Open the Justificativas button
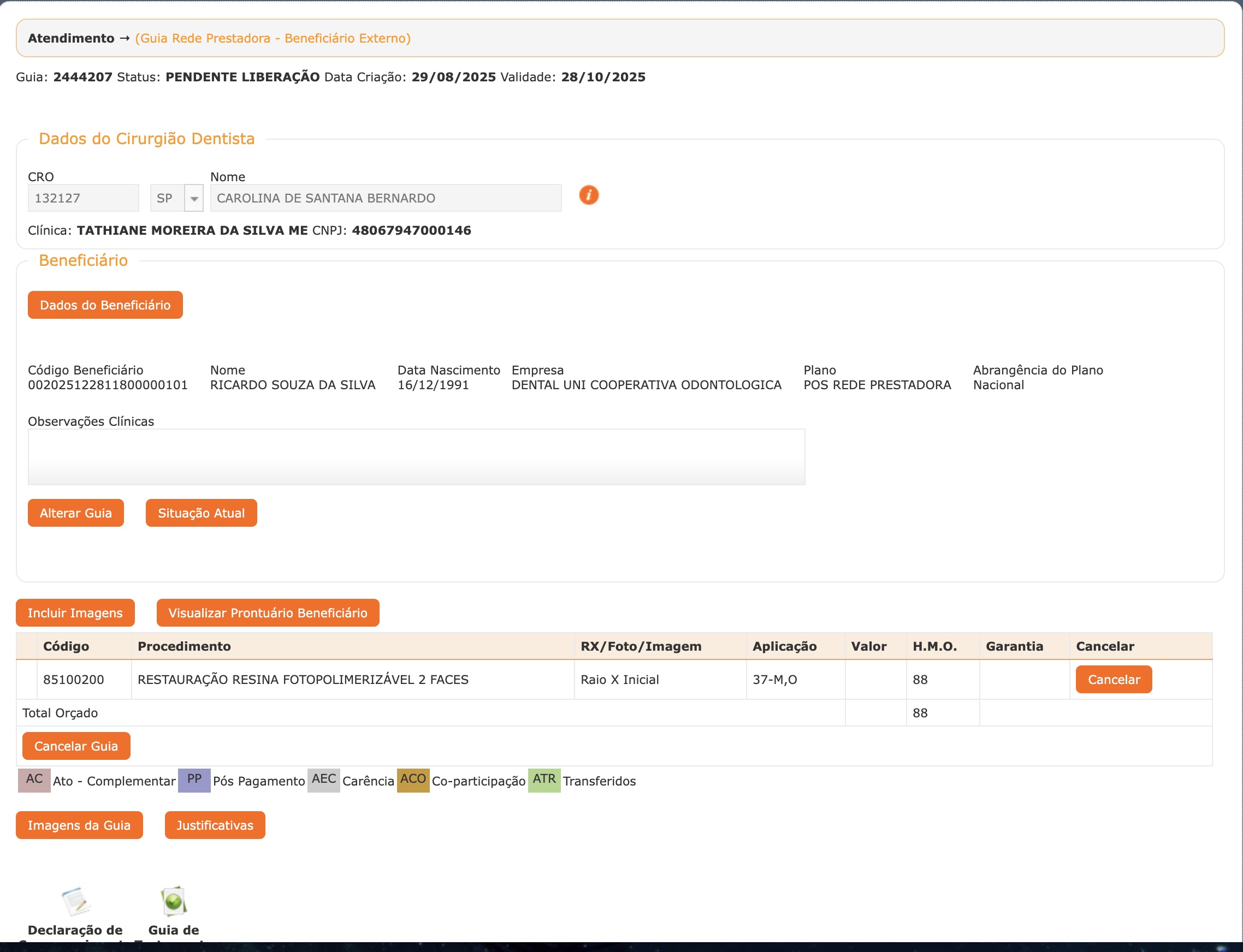The width and height of the screenshot is (1243, 952). 215,825
